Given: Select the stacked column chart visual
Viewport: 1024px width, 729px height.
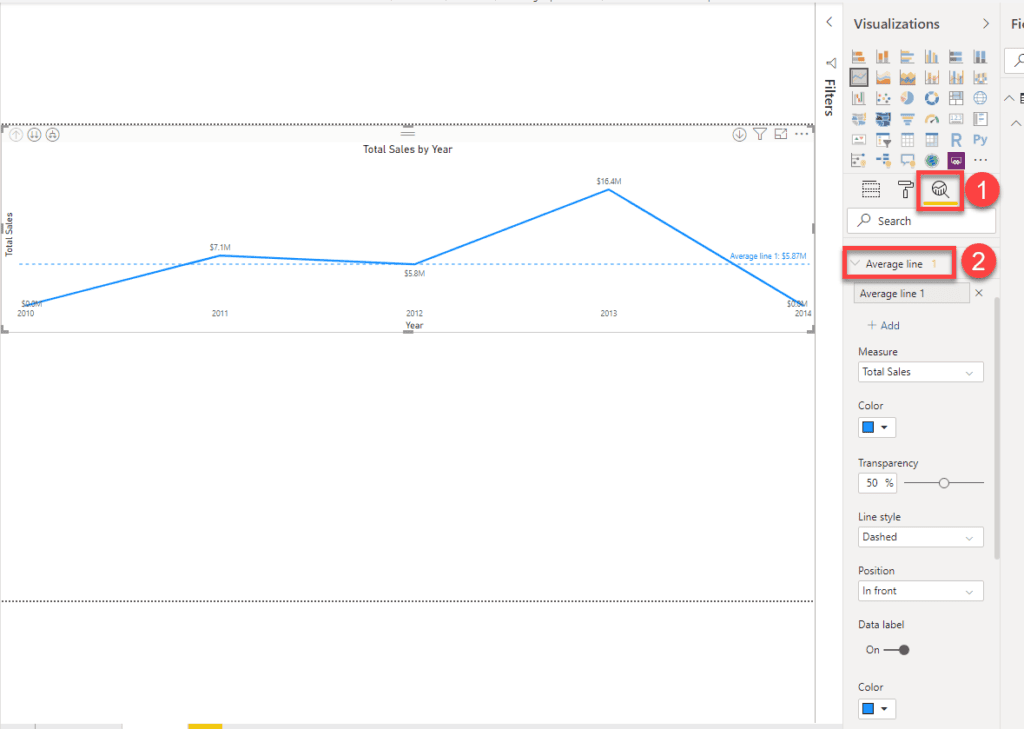Looking at the screenshot, I should (x=883, y=57).
